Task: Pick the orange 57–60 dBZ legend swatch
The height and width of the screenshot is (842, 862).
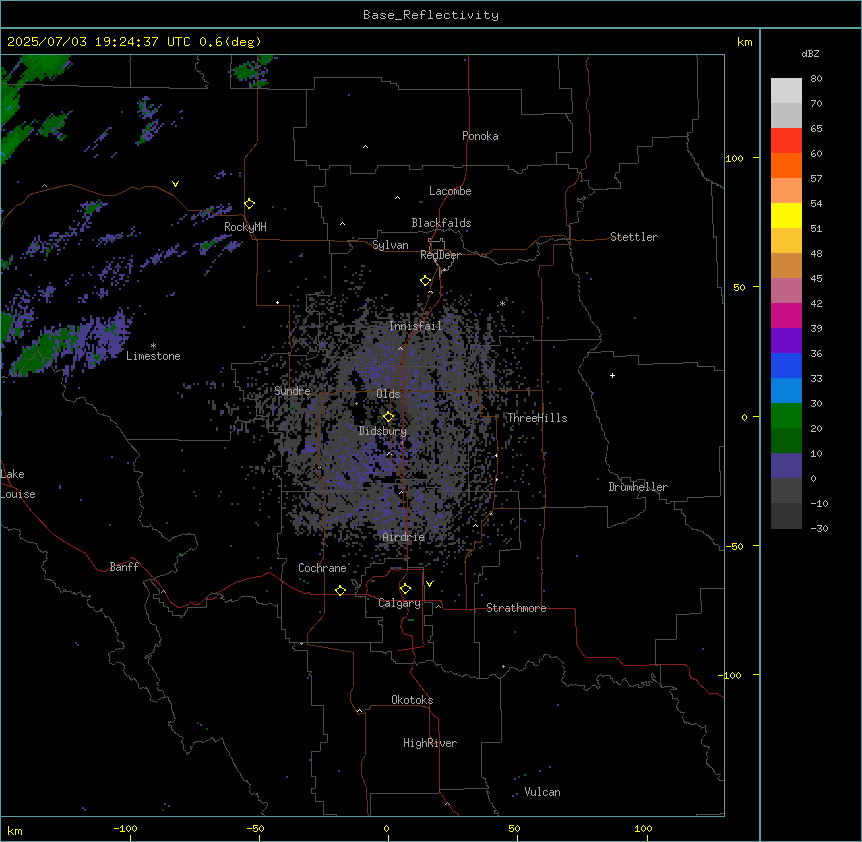Action: pyautogui.click(x=786, y=165)
